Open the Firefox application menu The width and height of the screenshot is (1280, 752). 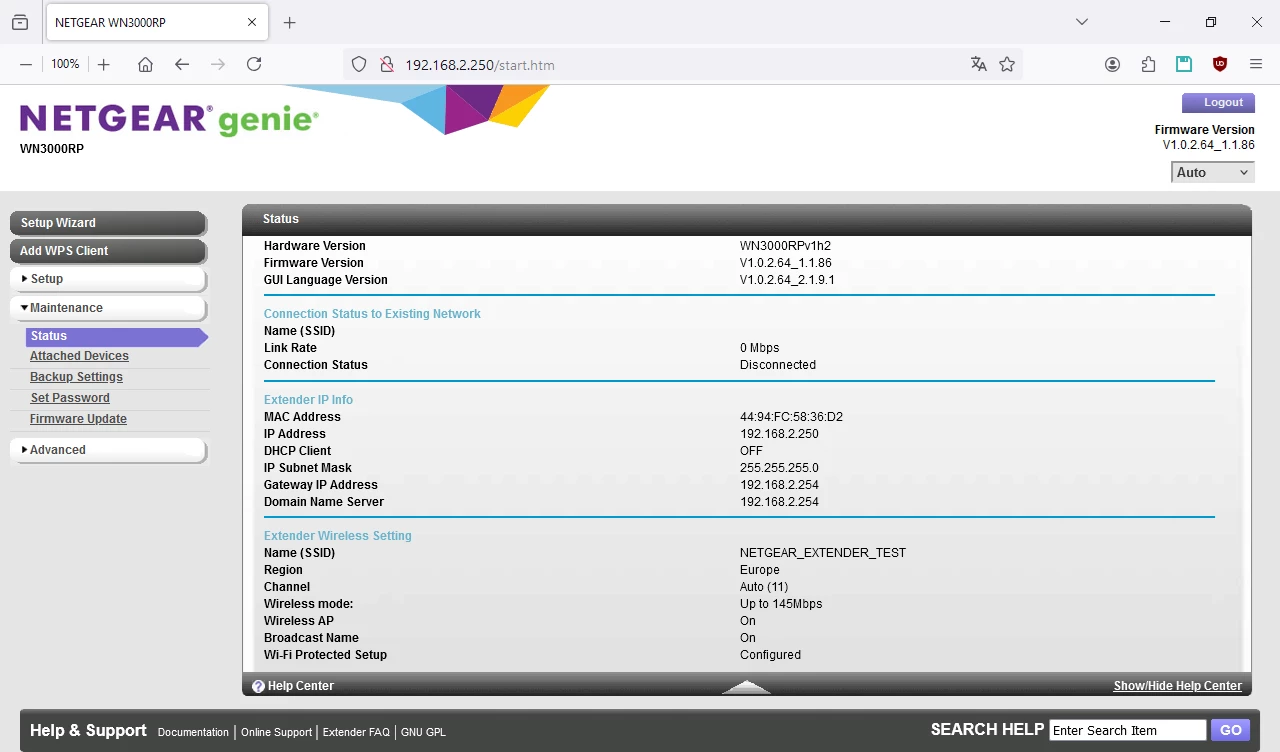pos(1256,64)
